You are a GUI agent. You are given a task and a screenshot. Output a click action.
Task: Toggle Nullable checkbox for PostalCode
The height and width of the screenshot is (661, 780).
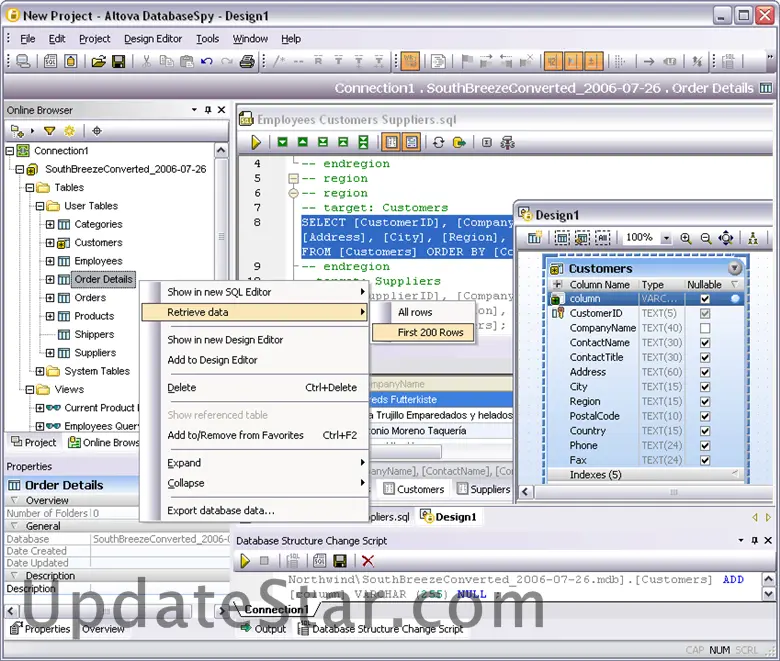705,416
